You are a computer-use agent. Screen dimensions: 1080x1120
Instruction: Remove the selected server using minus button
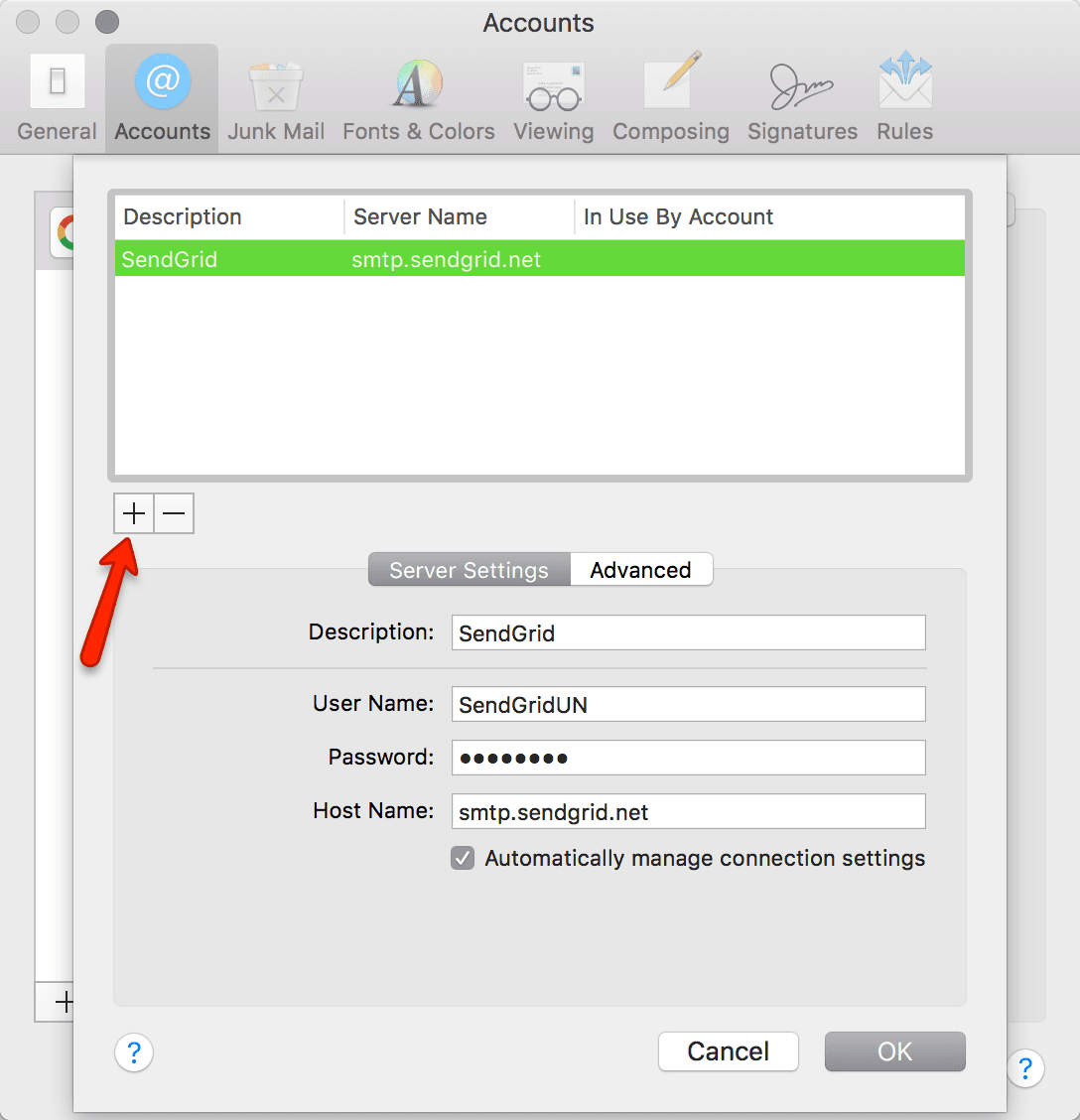coord(174,513)
